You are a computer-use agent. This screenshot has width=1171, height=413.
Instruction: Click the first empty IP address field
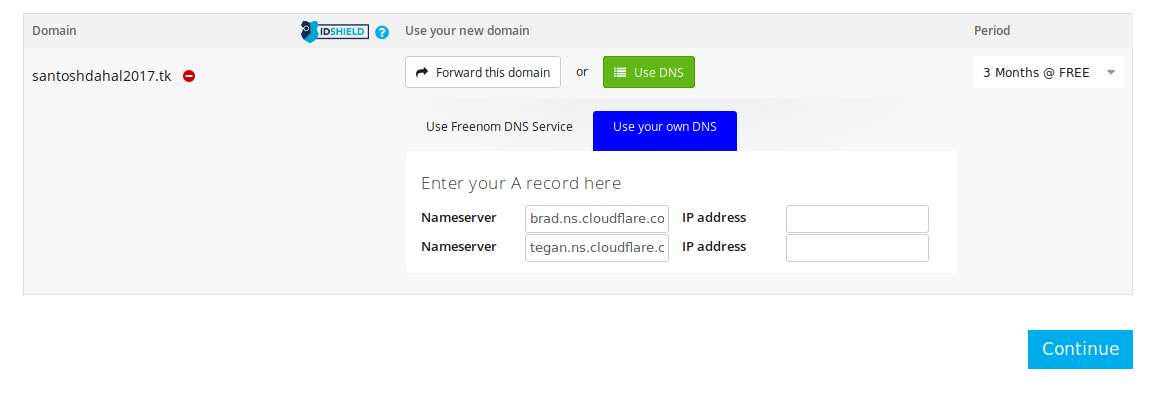tap(857, 219)
